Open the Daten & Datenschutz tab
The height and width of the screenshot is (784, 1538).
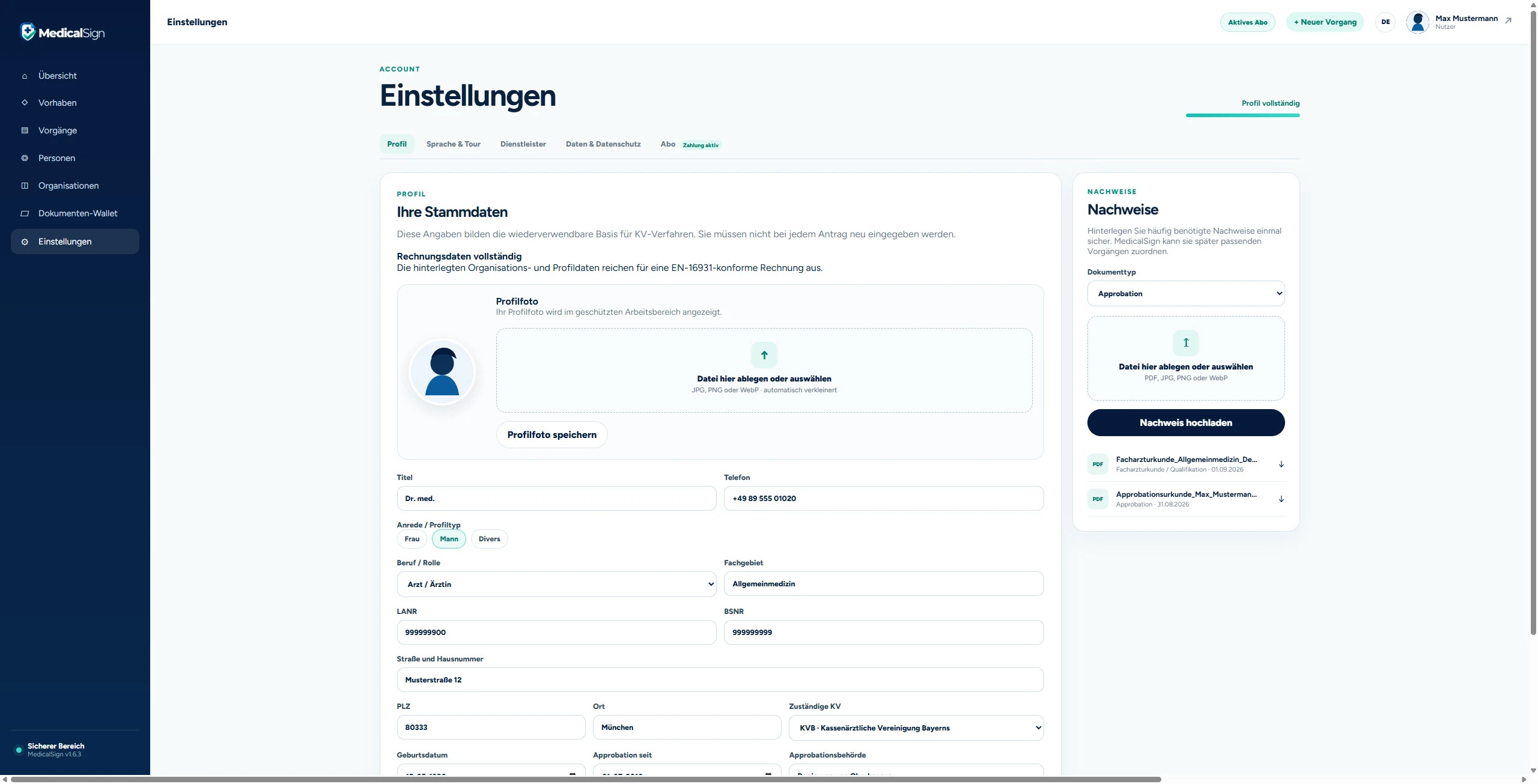point(603,144)
